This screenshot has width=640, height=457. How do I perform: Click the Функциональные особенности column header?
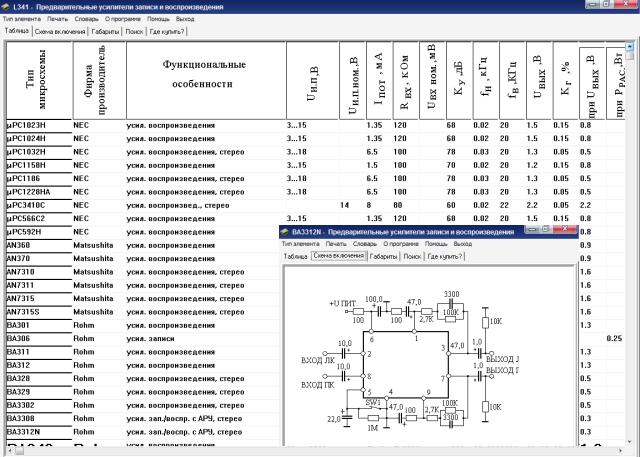pyautogui.click(x=206, y=80)
